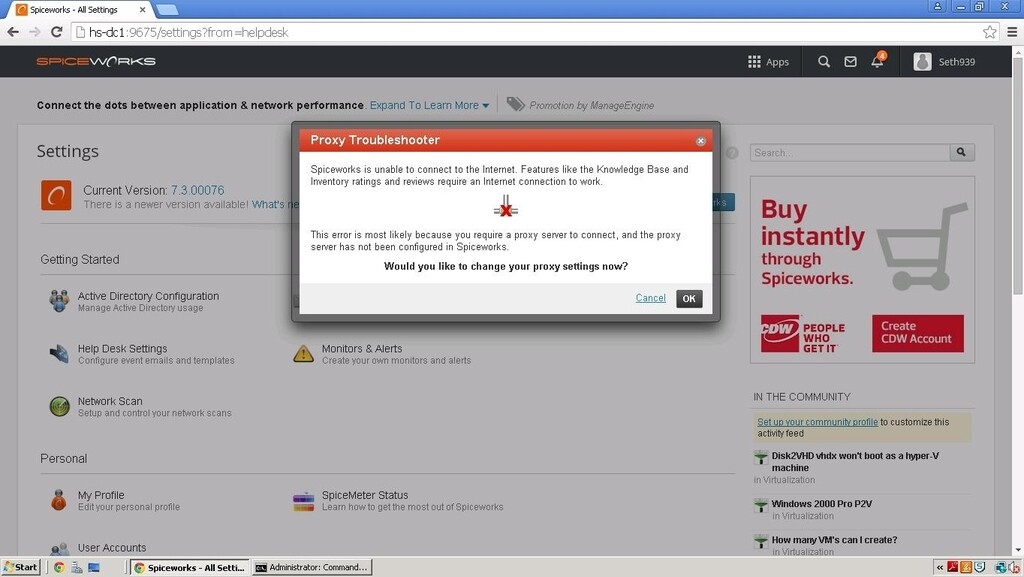Click 'Set up your community profile' link

click(x=817, y=422)
